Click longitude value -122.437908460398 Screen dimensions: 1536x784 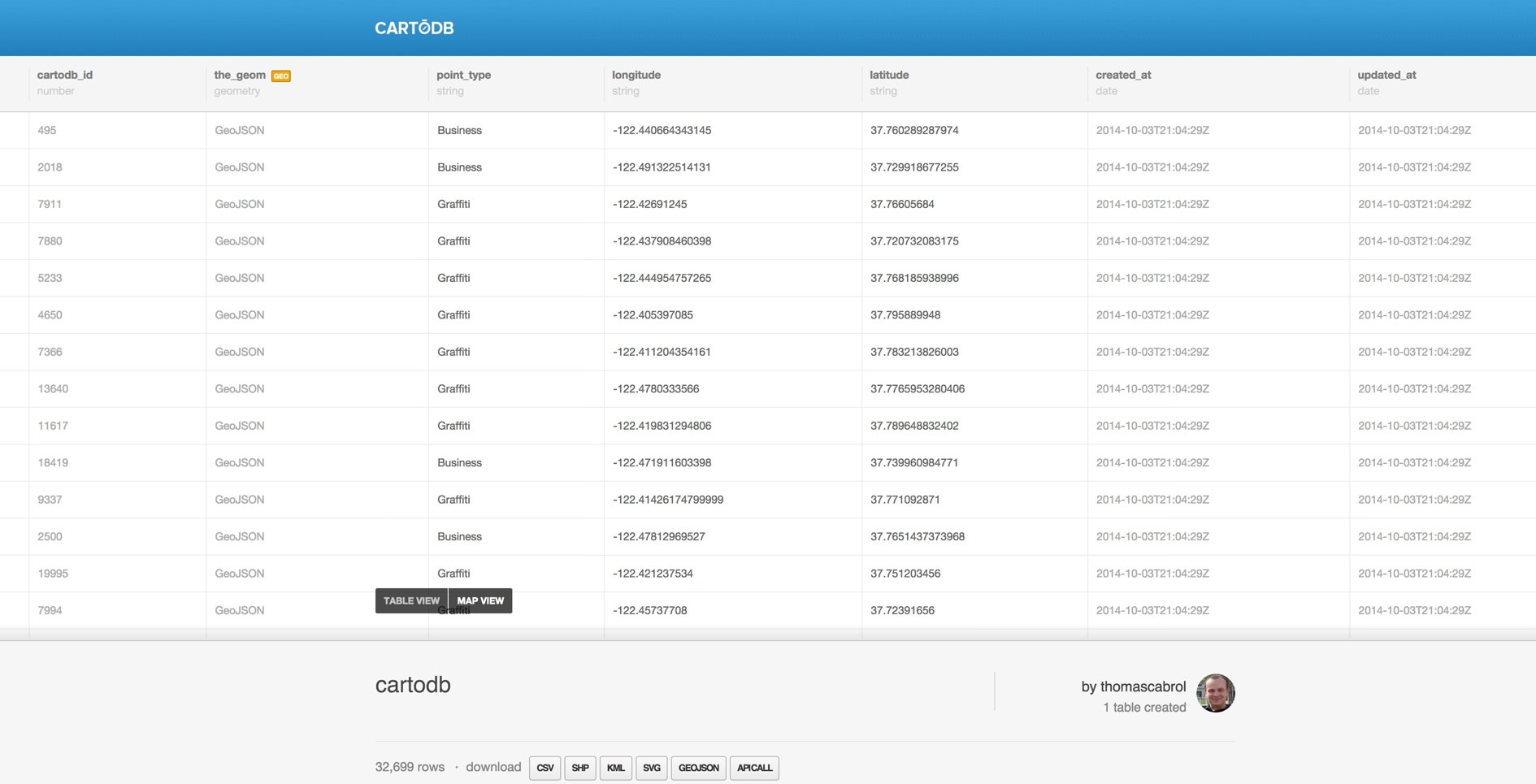click(x=662, y=241)
